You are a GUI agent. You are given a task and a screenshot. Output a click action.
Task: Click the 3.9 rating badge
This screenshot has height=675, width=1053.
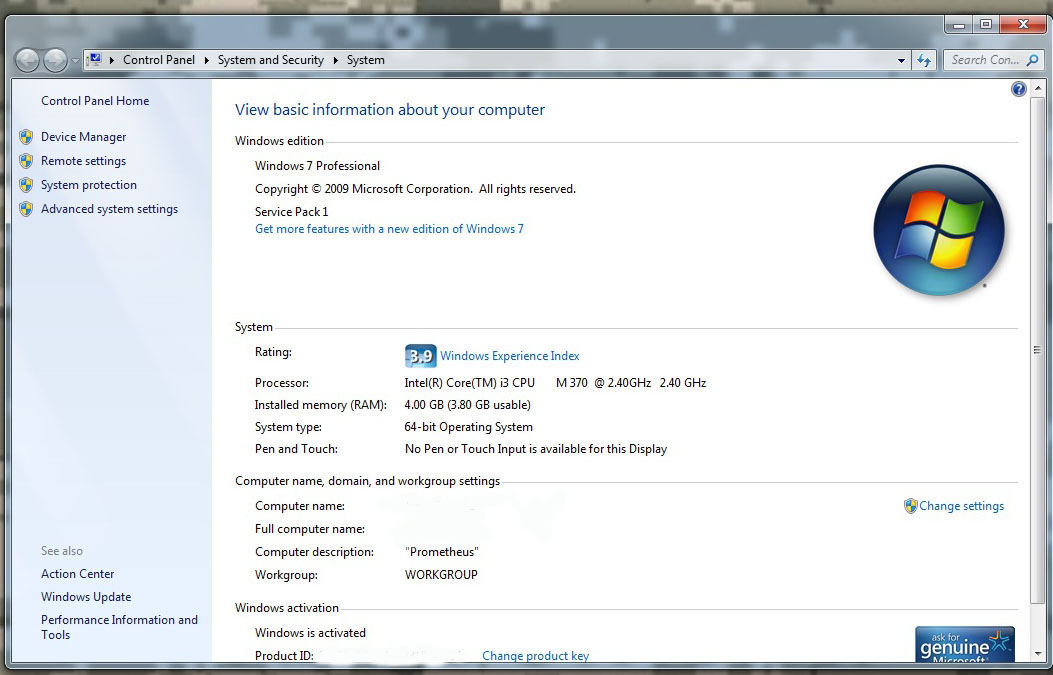pyautogui.click(x=420, y=356)
